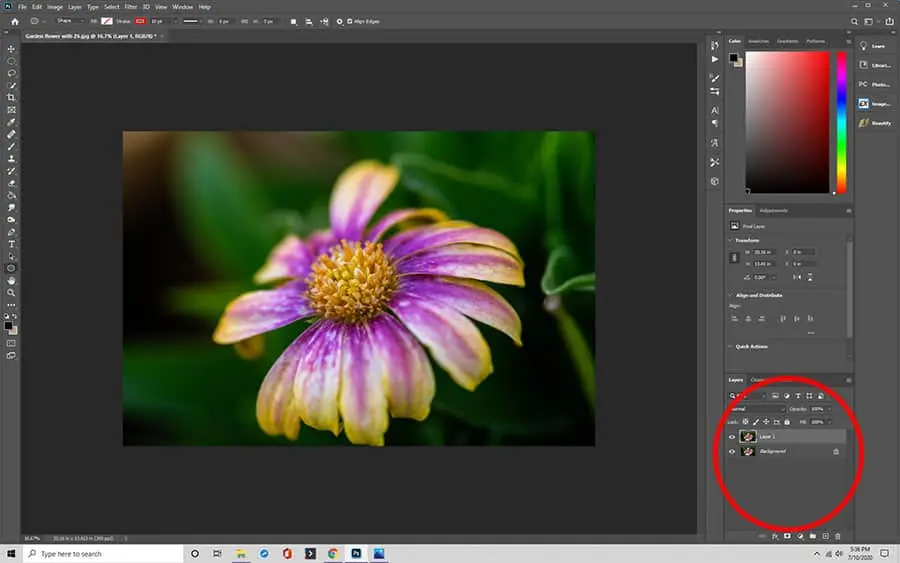Collapse Align and Distribute section

(731, 295)
